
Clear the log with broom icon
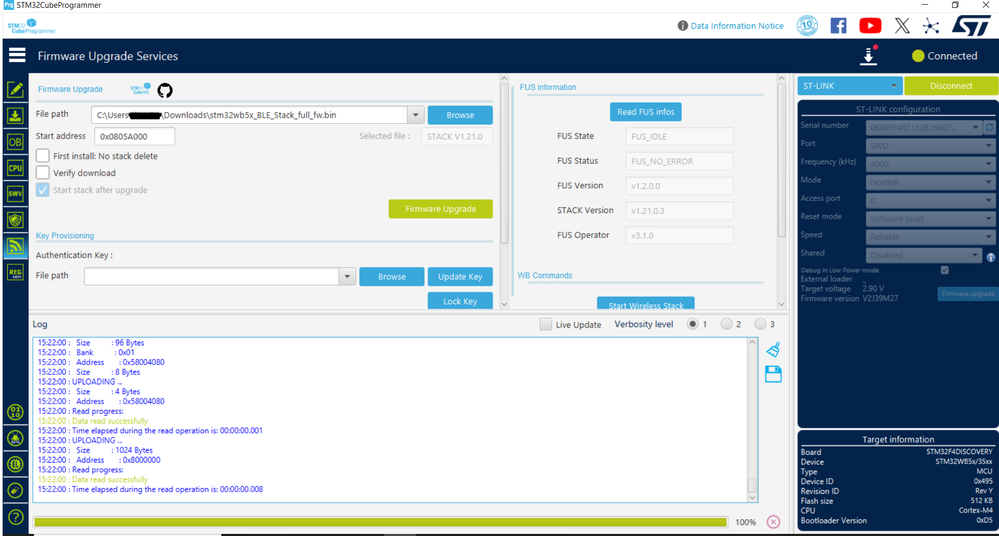[x=773, y=349]
